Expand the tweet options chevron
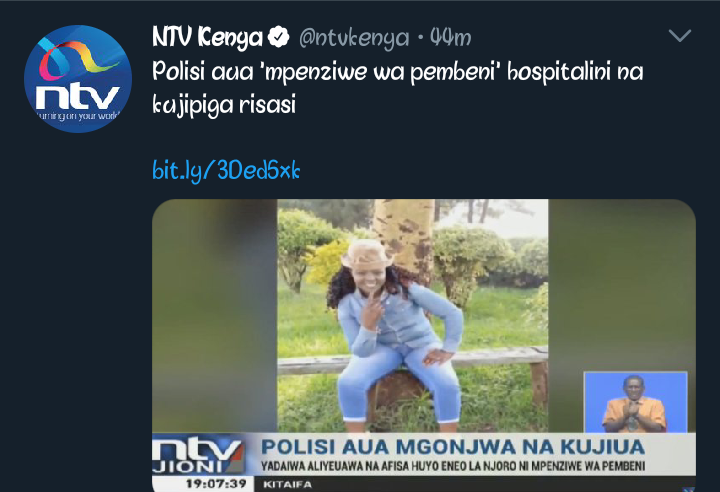720x492 pixels. click(680, 35)
